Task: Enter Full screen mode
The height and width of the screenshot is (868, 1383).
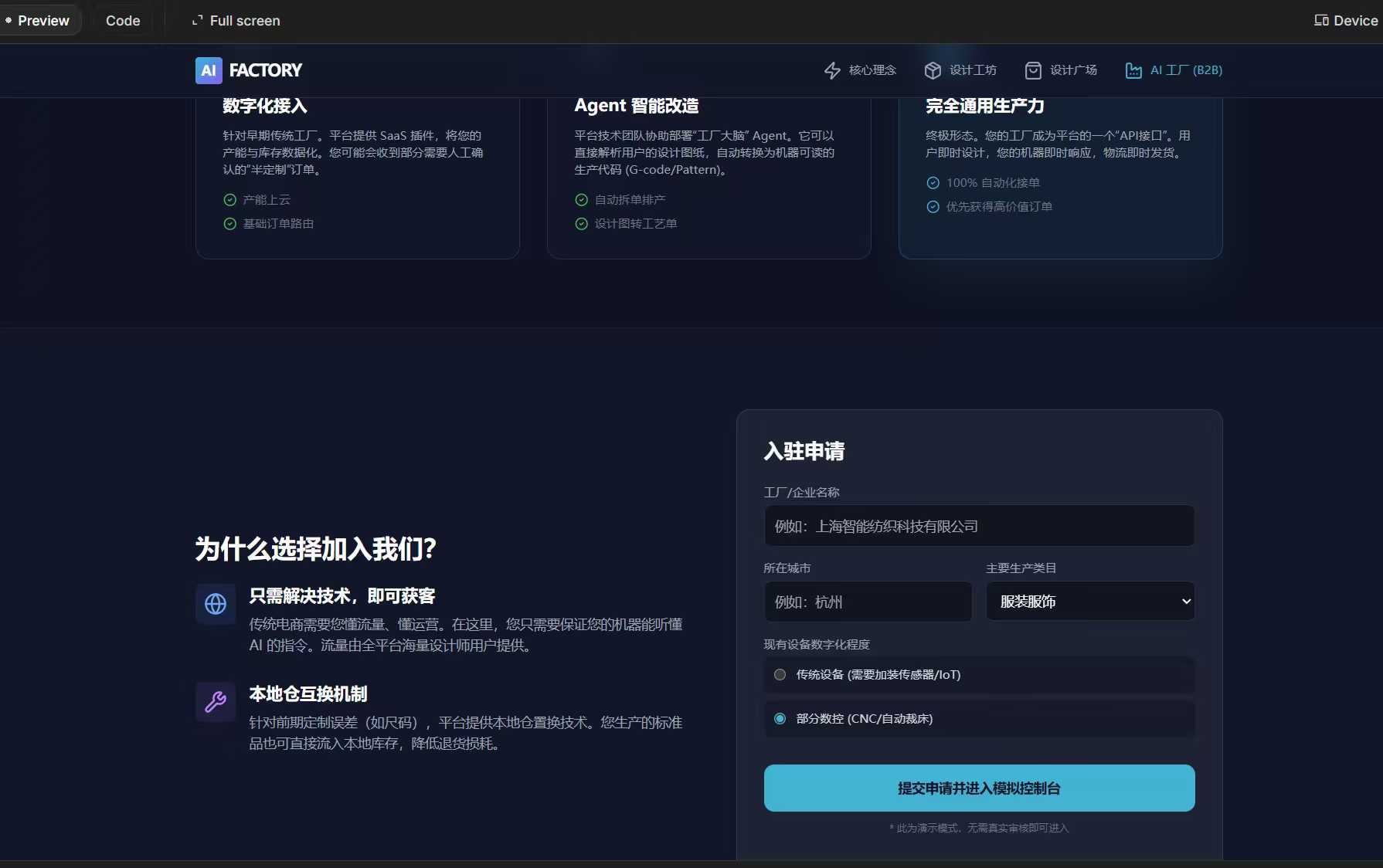Action: point(236,21)
